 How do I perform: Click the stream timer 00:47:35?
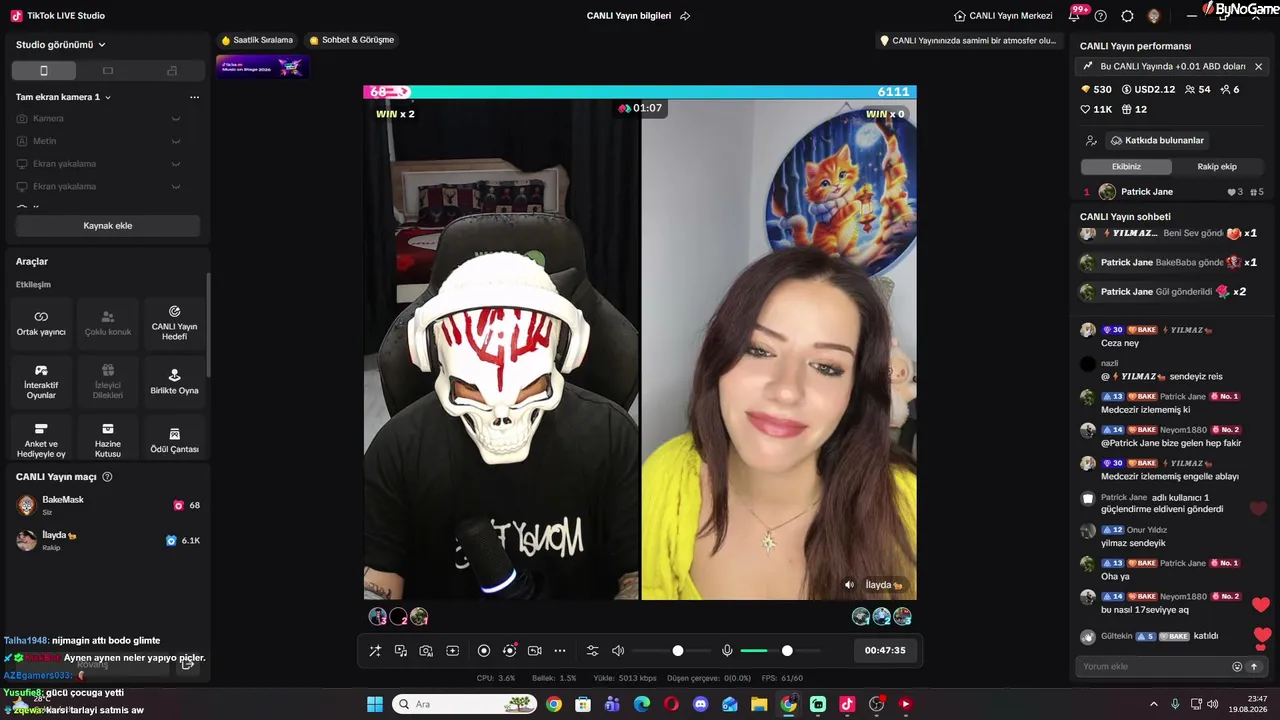885,651
